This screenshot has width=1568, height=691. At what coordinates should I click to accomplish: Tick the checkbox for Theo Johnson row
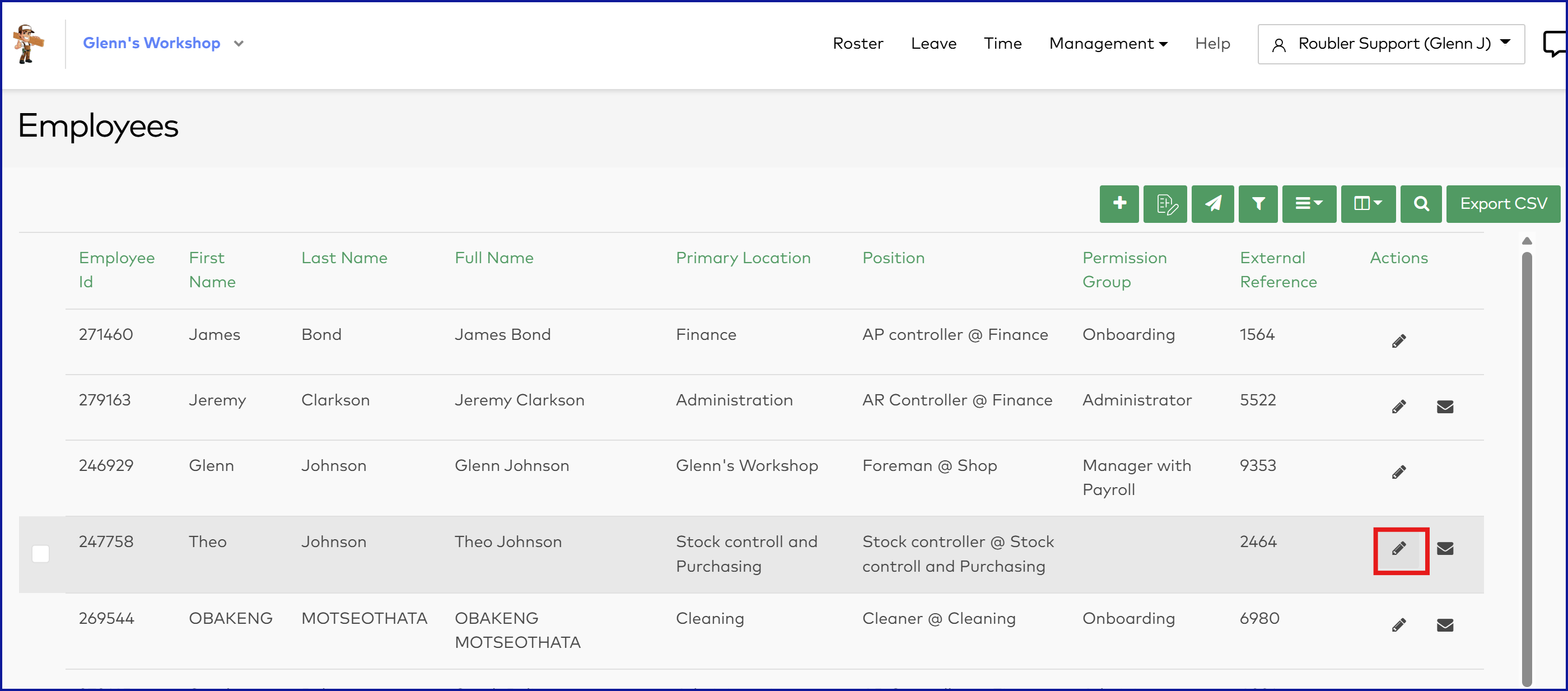41,554
